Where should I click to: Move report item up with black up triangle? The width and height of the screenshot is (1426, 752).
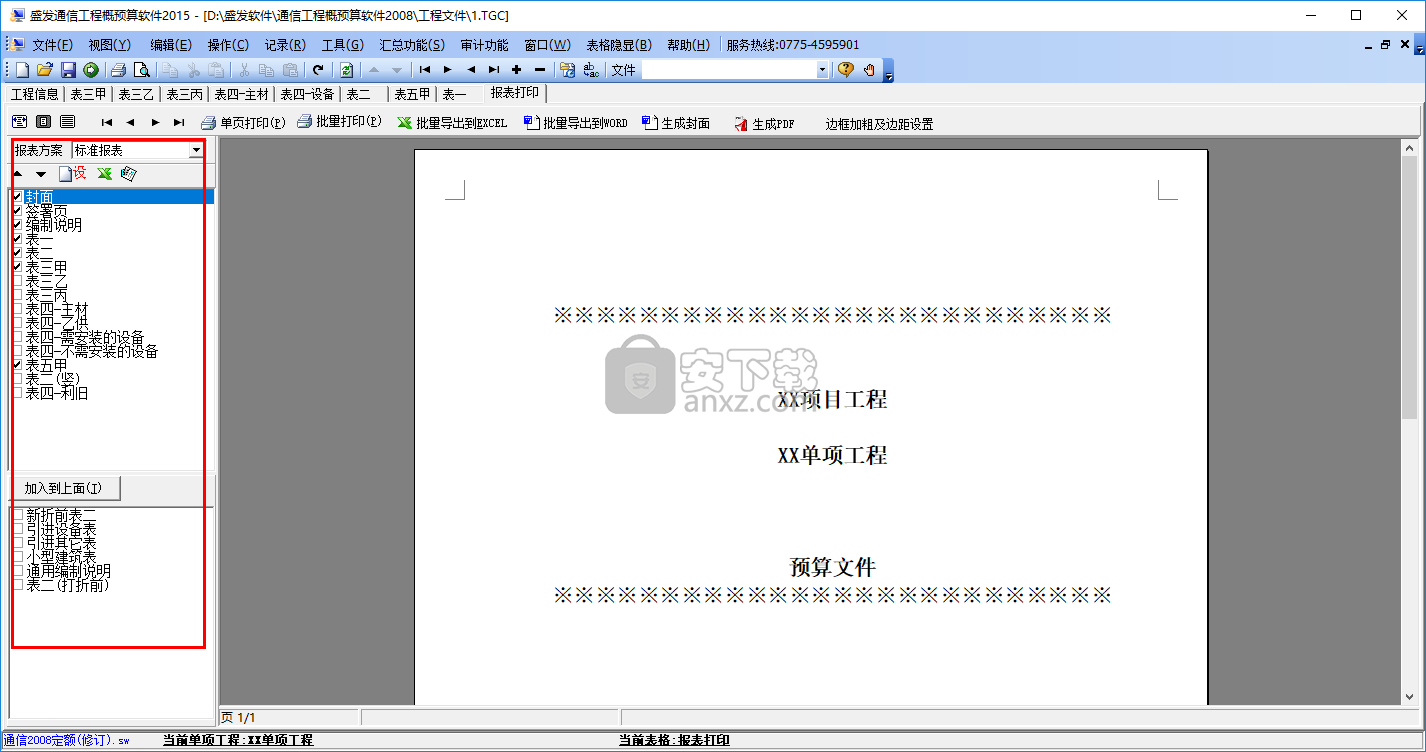[x=17, y=174]
